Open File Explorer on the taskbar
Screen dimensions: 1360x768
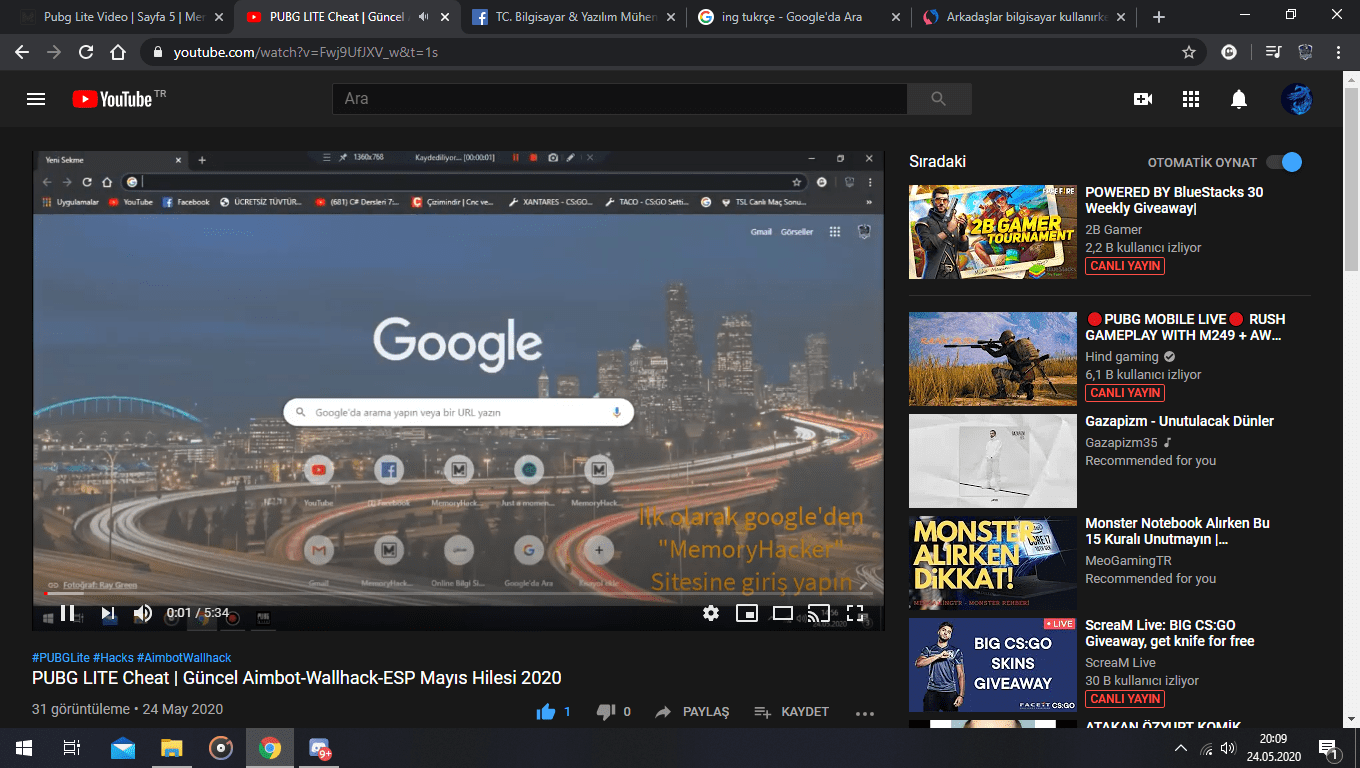(172, 748)
